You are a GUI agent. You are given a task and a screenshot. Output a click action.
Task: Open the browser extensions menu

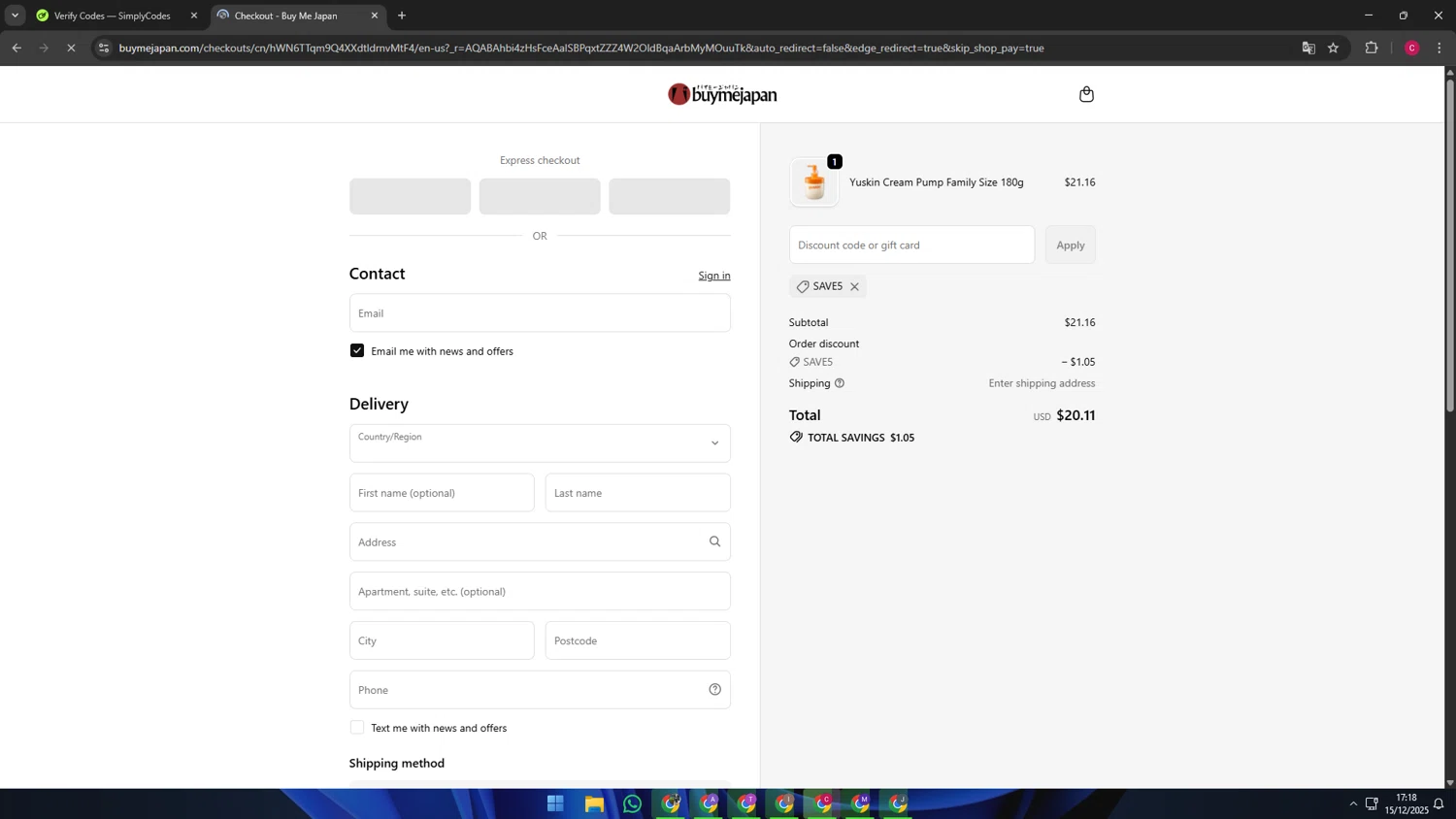(1372, 48)
